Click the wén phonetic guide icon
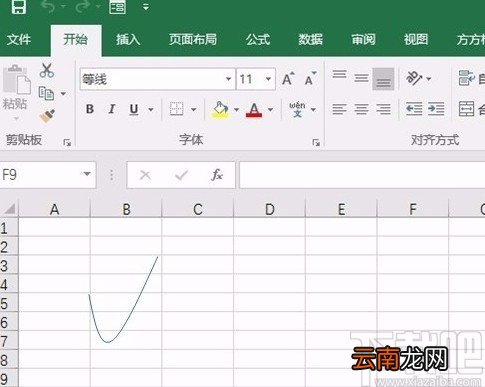Viewport: 485px width, 387px height. tap(297, 109)
